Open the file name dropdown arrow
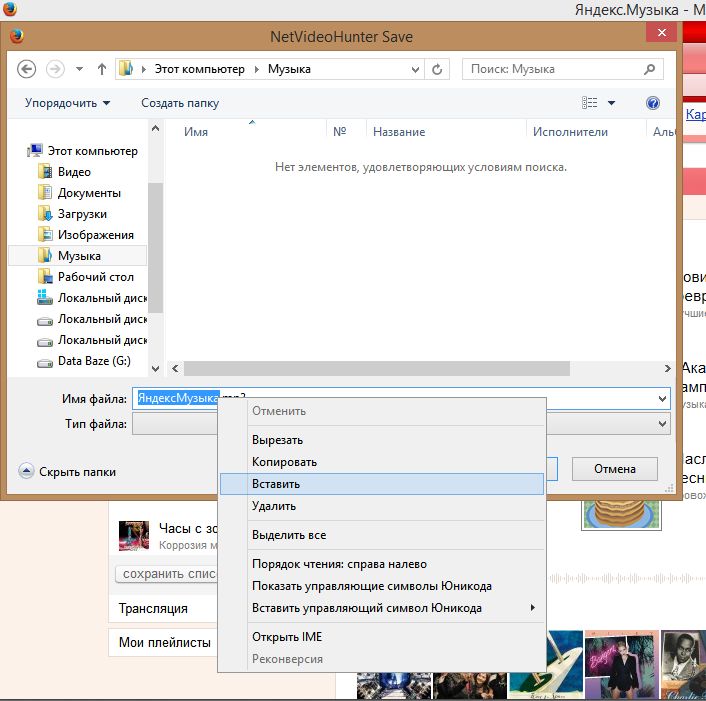 coord(662,399)
